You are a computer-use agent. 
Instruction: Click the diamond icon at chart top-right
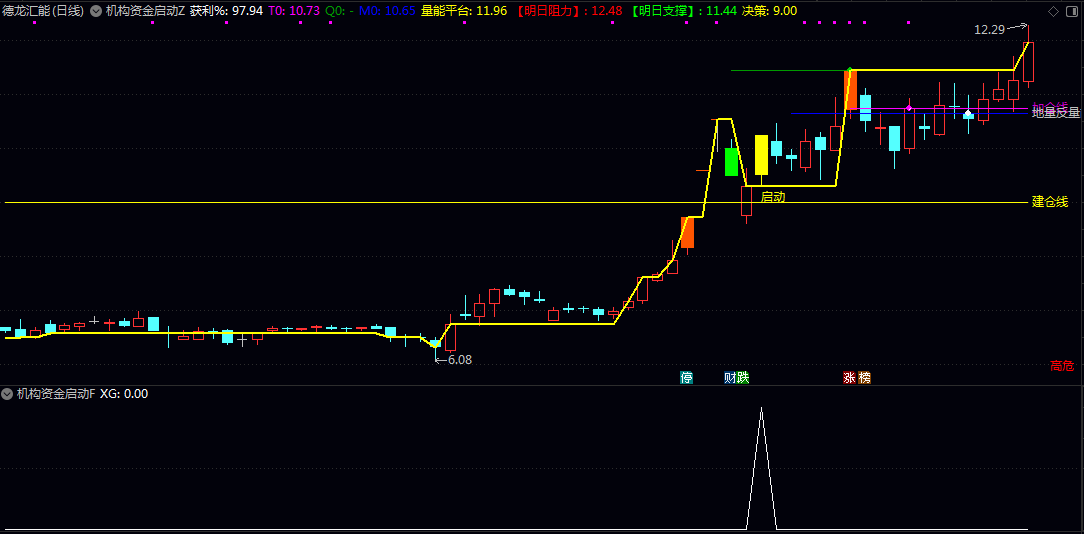[x=1053, y=10]
